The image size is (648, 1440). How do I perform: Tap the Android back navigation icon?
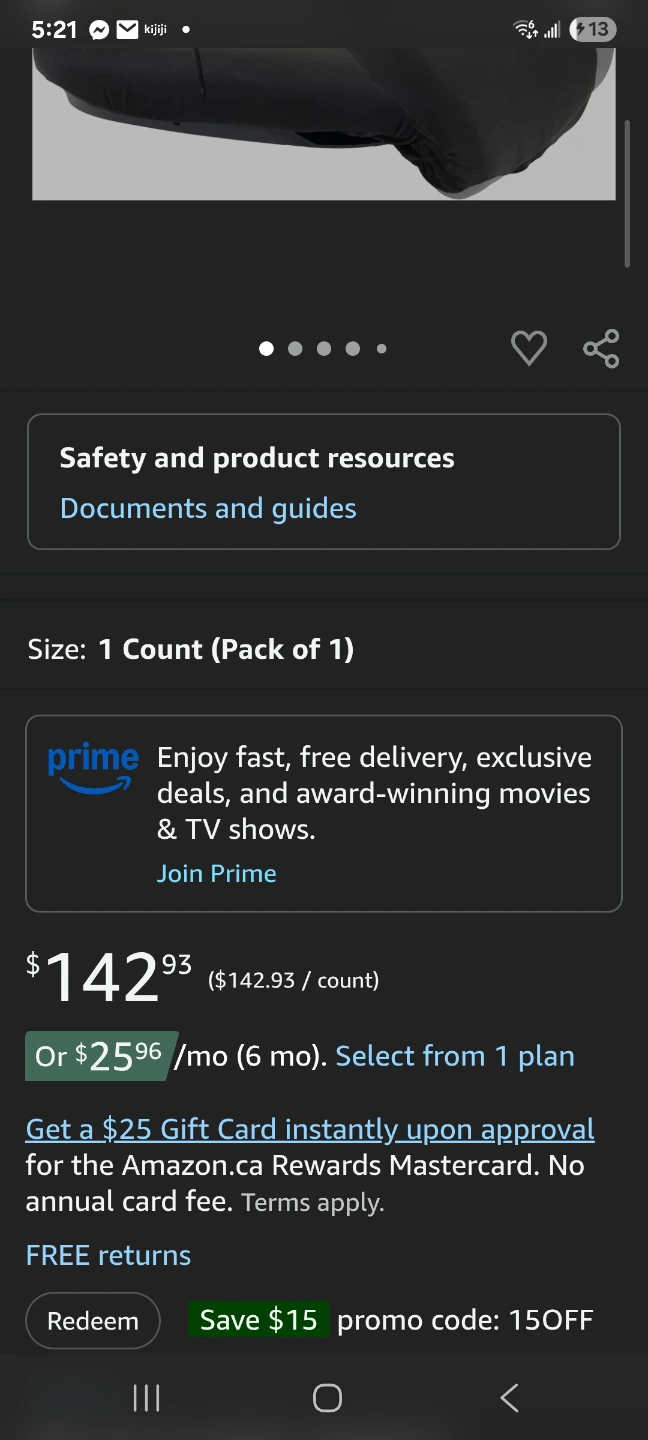click(x=509, y=1397)
